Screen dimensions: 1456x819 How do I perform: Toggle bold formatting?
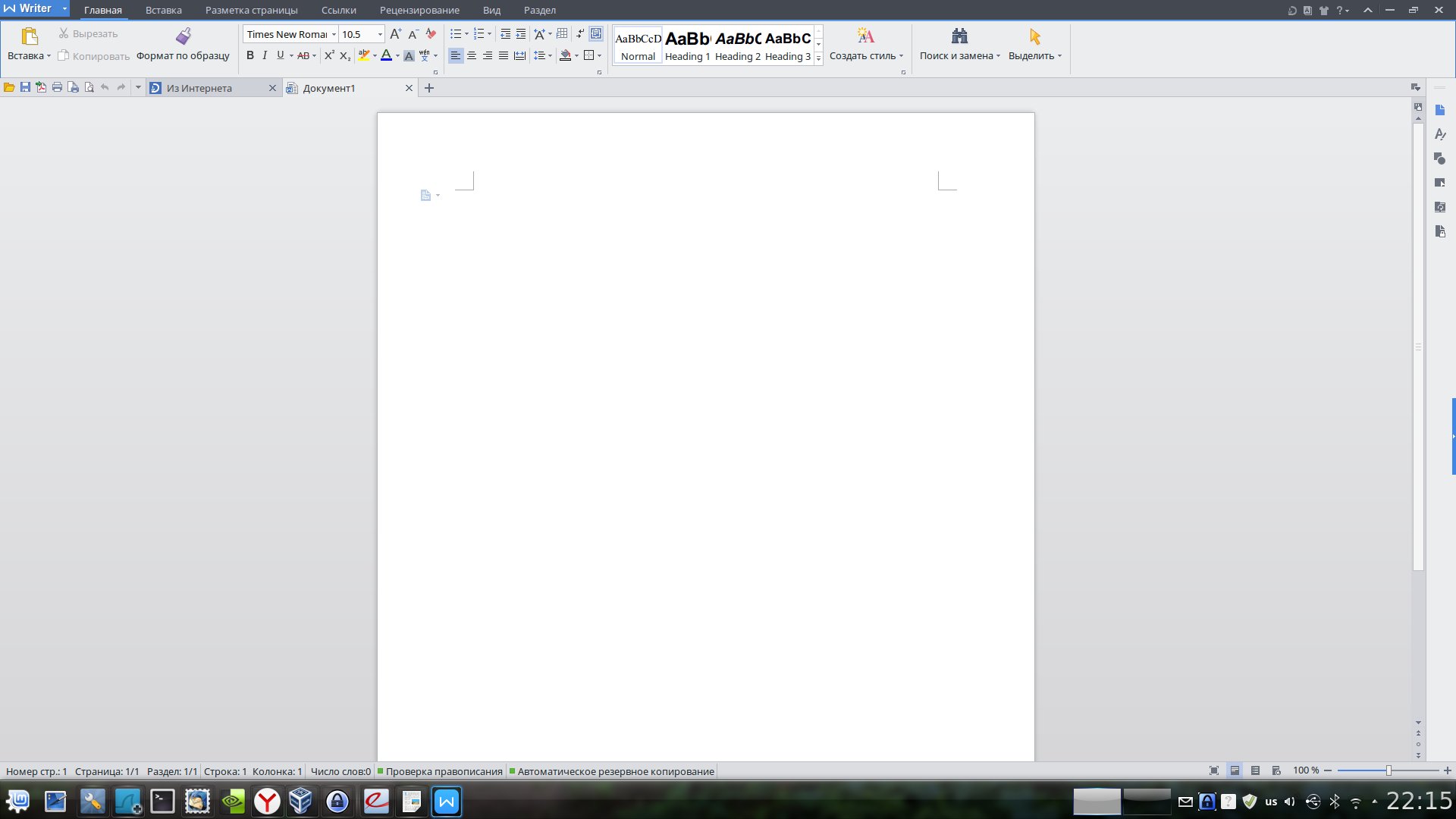click(250, 55)
